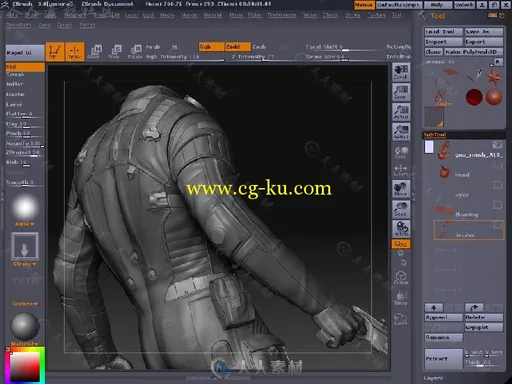Image resolution: width=512 pixels, height=384 pixels.
Task: Toggle visibility of the head subtool
Action: (x=498, y=165)
